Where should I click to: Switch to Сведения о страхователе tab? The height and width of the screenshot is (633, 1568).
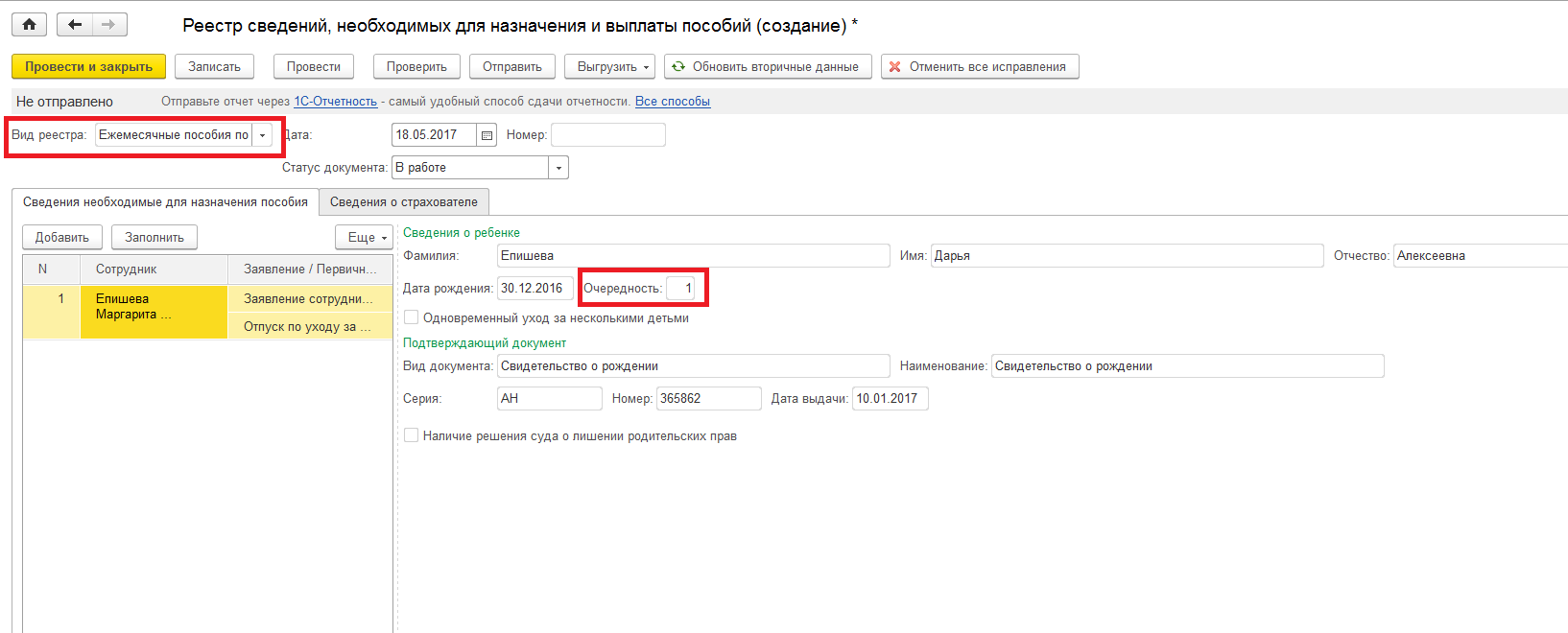click(x=403, y=202)
